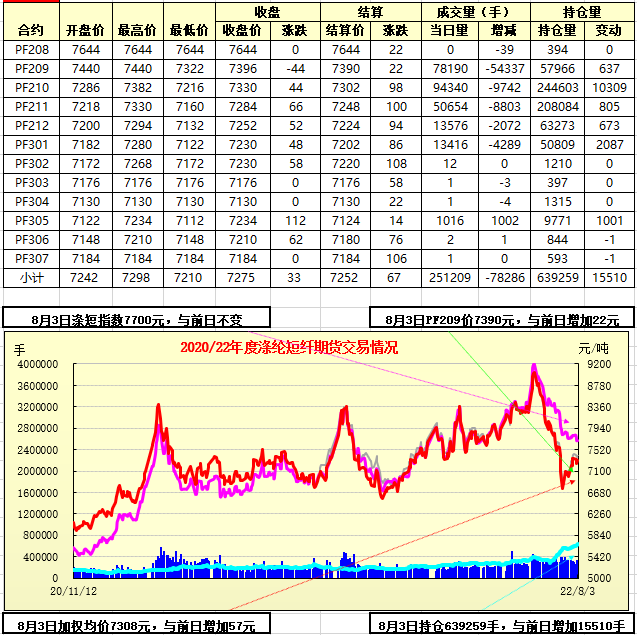637x635 pixels.
Task: Click the PF211 contract row label
Action: click(x=31, y=106)
